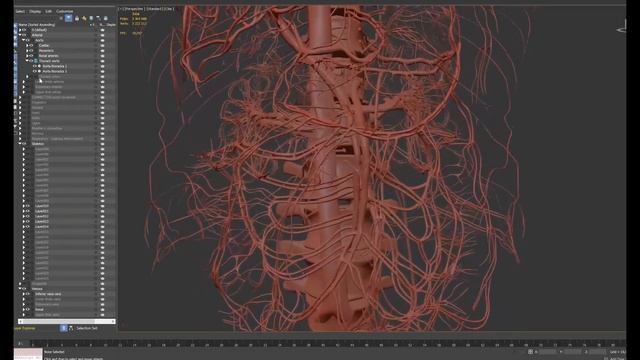The width and height of the screenshot is (640, 360).
Task: Click the [Standard] viewport shading label
Action: pos(153,9)
